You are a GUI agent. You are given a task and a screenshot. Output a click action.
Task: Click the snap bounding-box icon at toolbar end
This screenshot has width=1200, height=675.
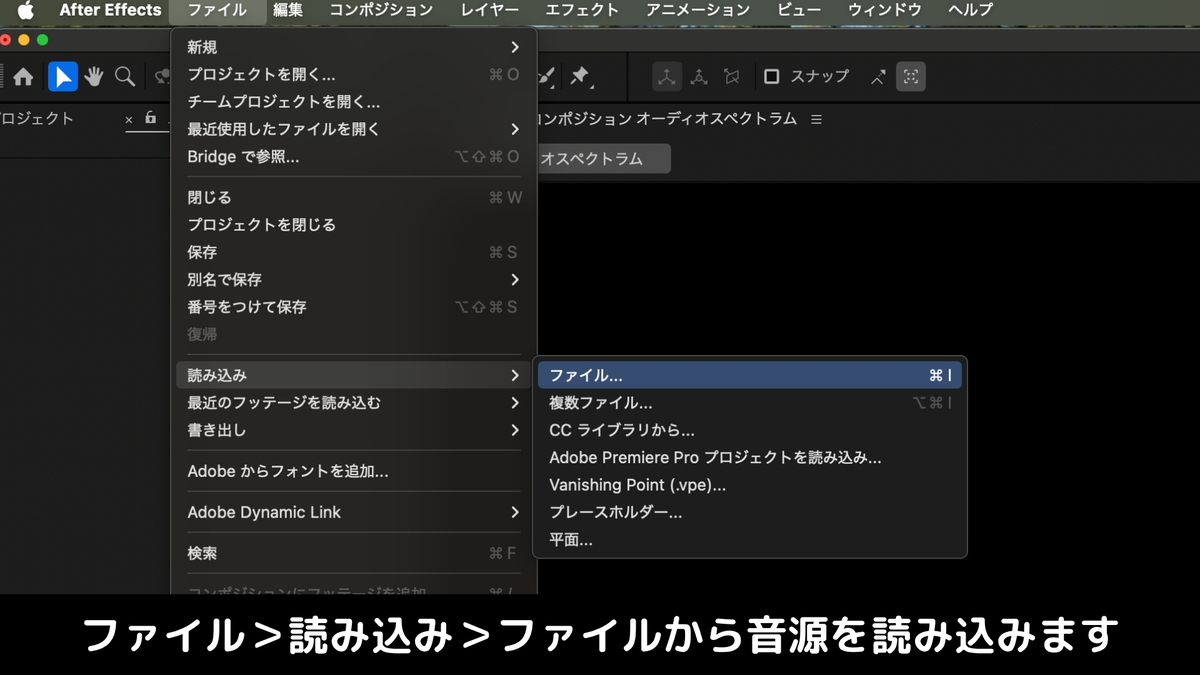click(911, 77)
